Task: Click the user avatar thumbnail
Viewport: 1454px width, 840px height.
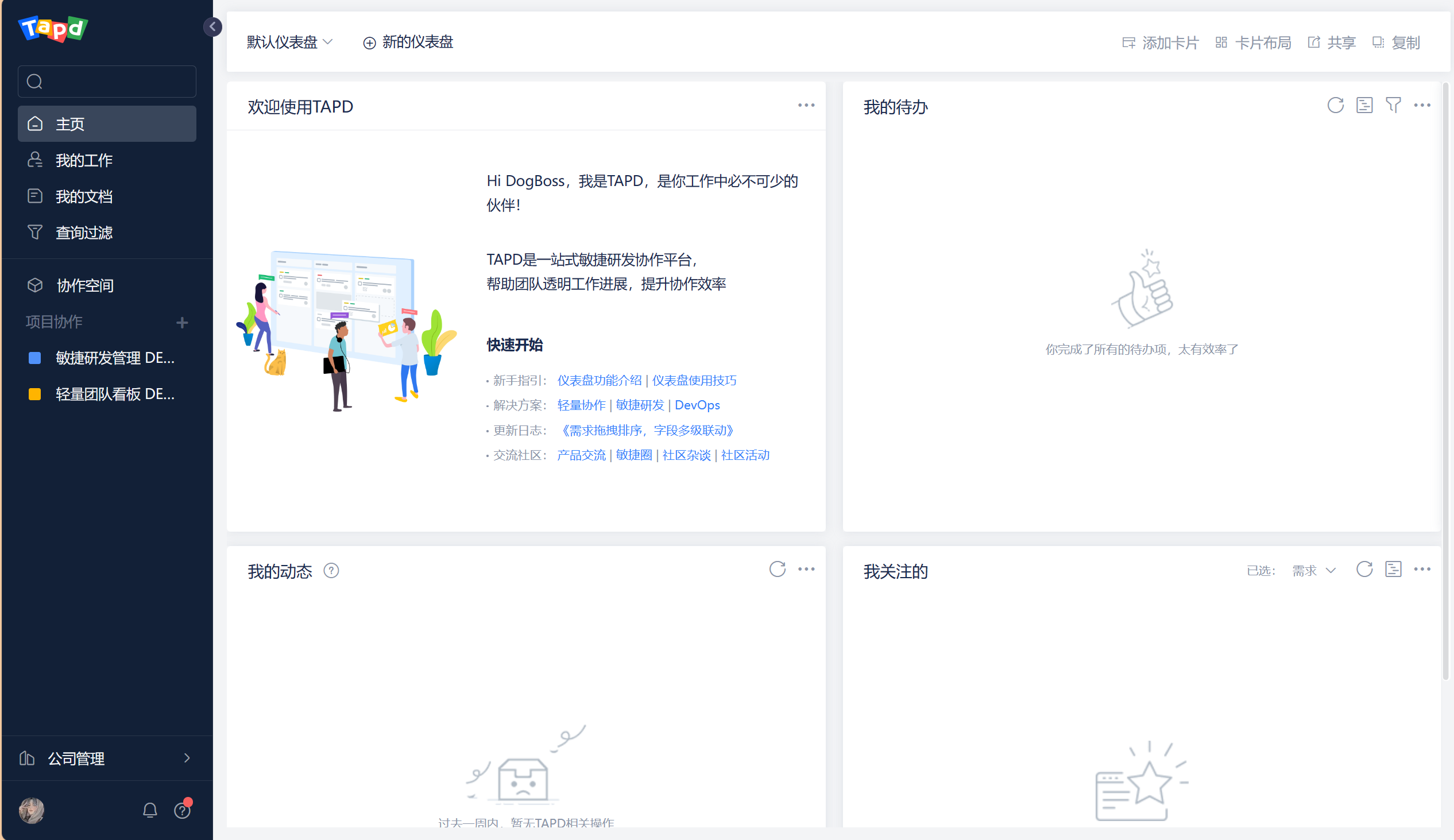Action: coord(32,810)
